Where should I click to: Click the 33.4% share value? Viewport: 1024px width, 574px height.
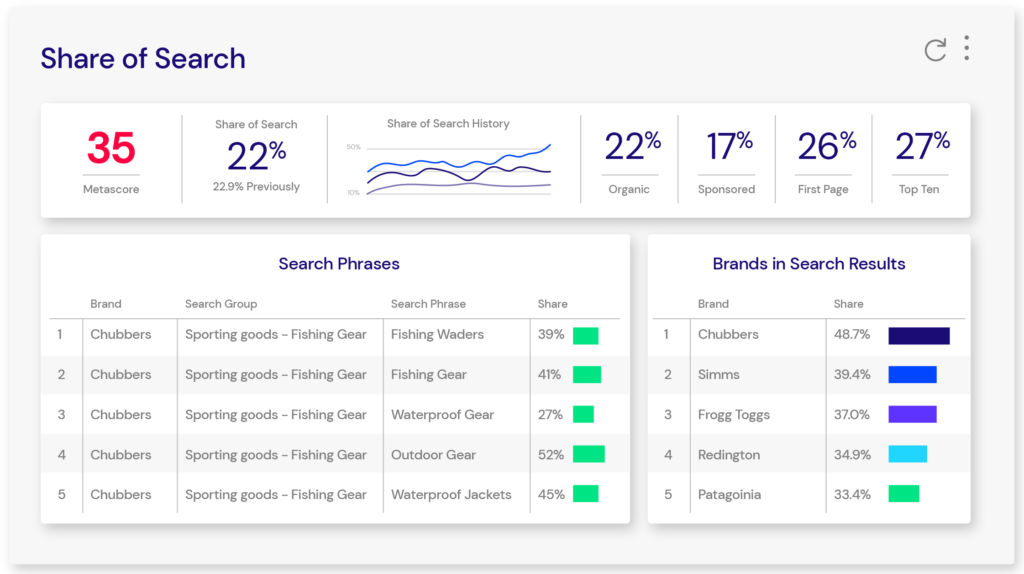[852, 494]
